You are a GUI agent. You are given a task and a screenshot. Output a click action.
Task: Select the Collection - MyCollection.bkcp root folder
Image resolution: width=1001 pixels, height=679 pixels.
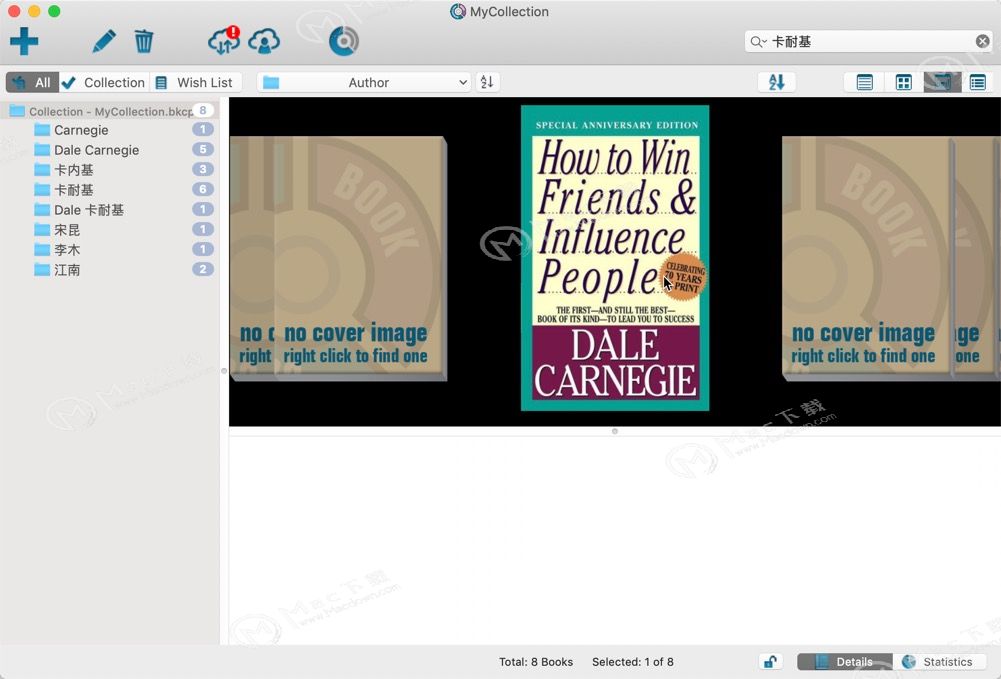[x=110, y=111]
